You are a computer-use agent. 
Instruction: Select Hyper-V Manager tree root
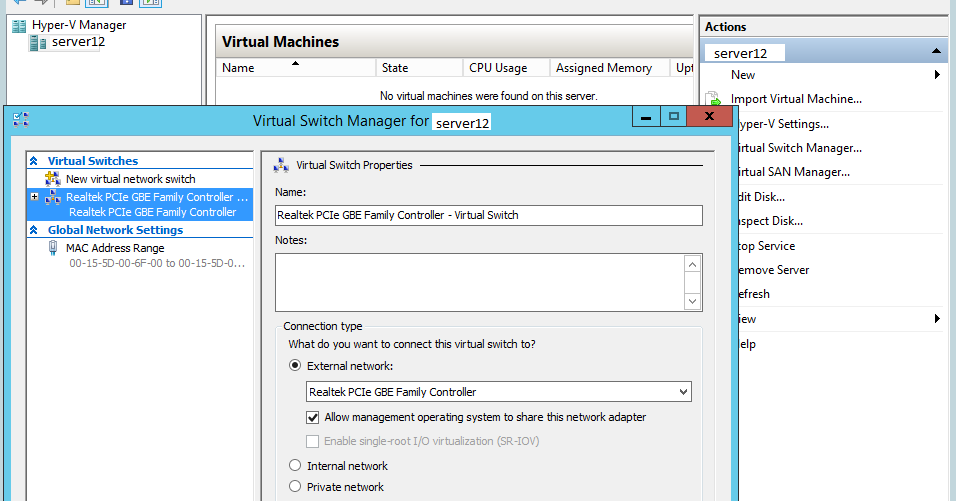coord(79,26)
